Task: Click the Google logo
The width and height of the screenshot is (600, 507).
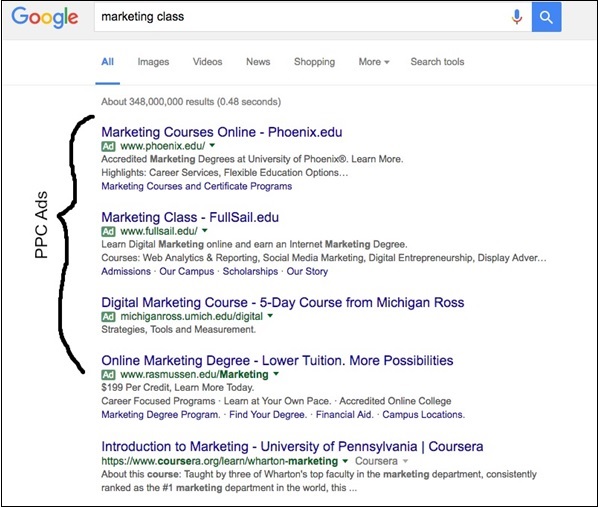Action: pyautogui.click(x=45, y=18)
